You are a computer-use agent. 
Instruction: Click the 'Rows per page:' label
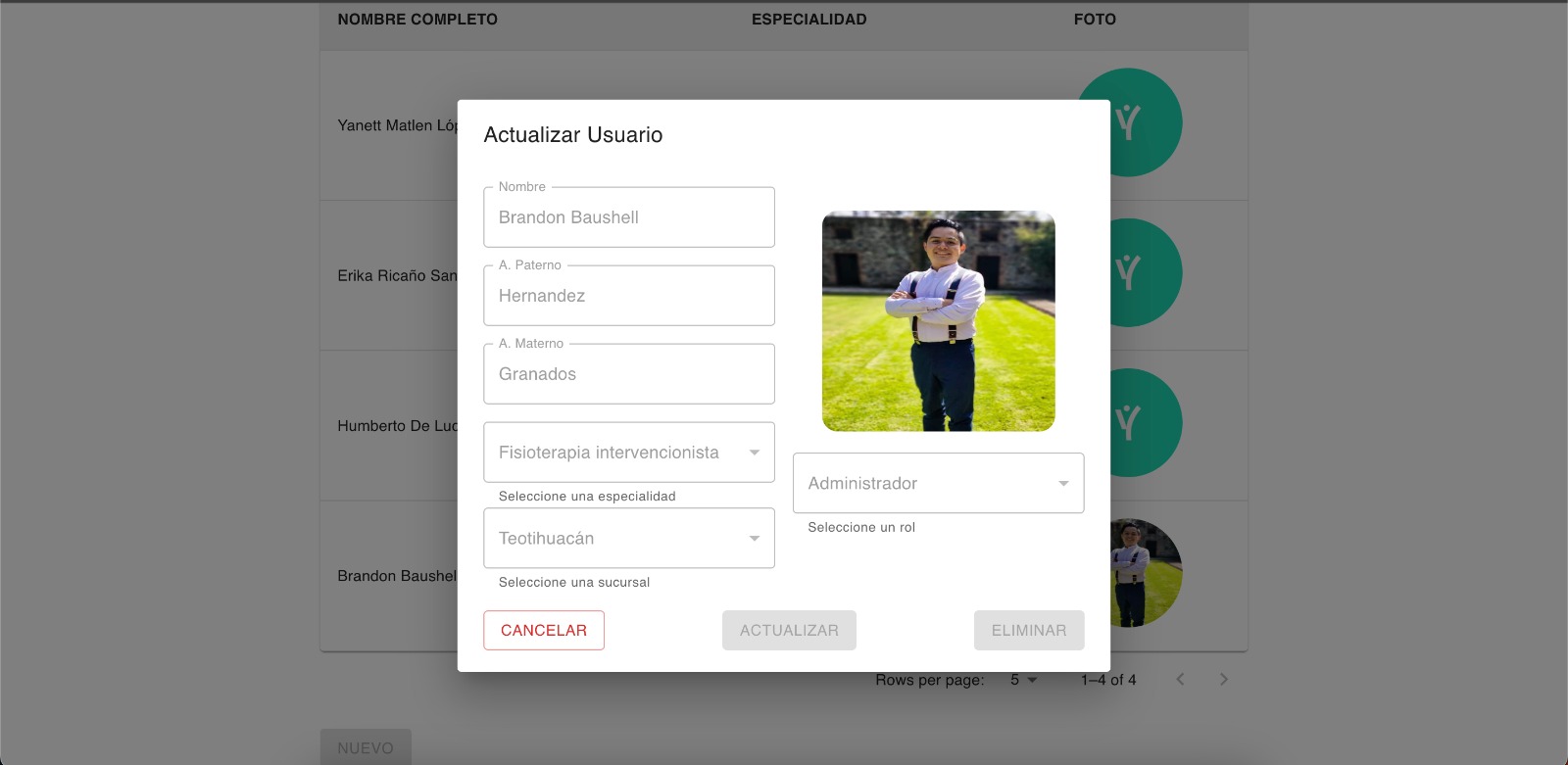[x=930, y=680]
